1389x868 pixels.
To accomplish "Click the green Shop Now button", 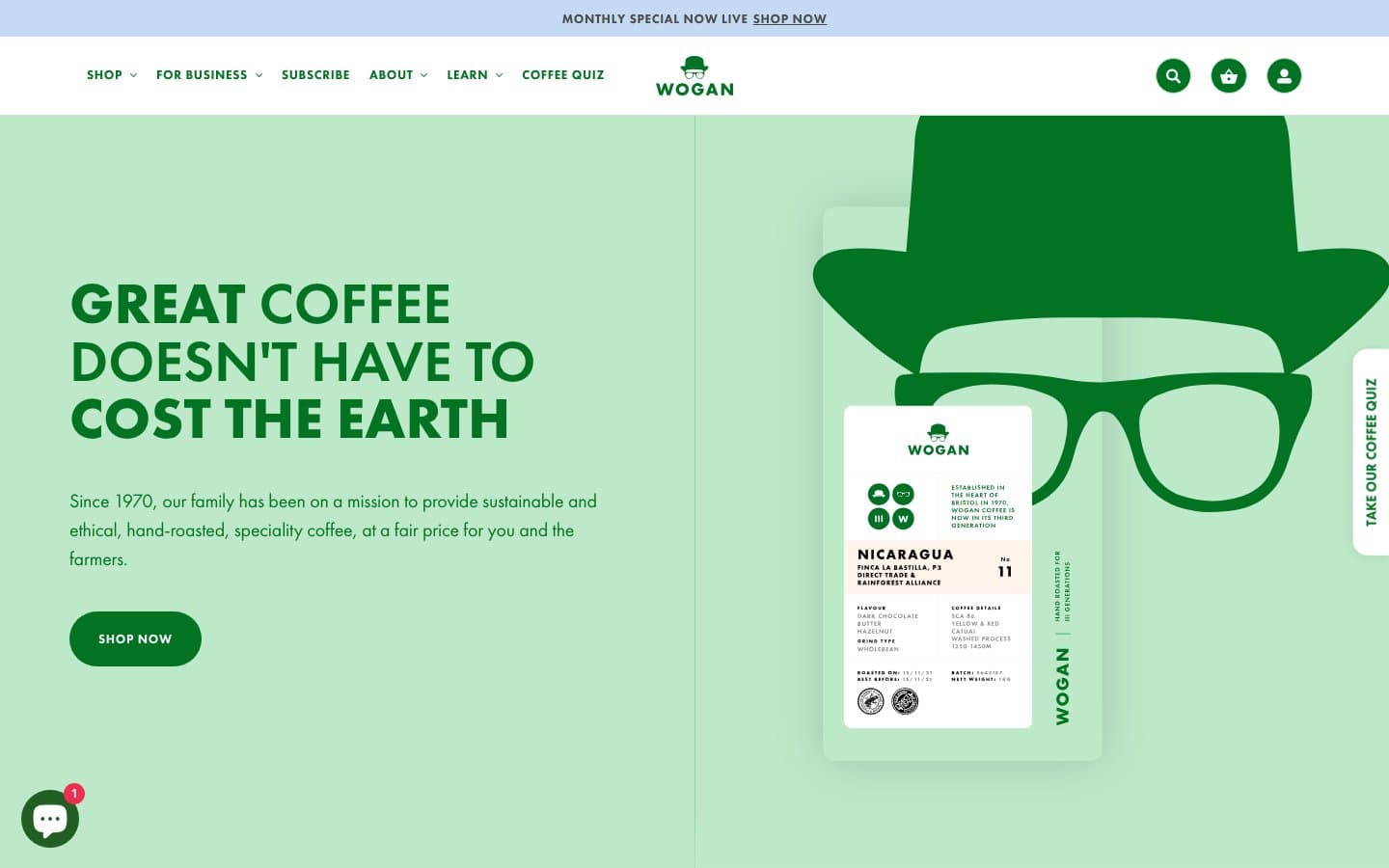I will (x=135, y=638).
